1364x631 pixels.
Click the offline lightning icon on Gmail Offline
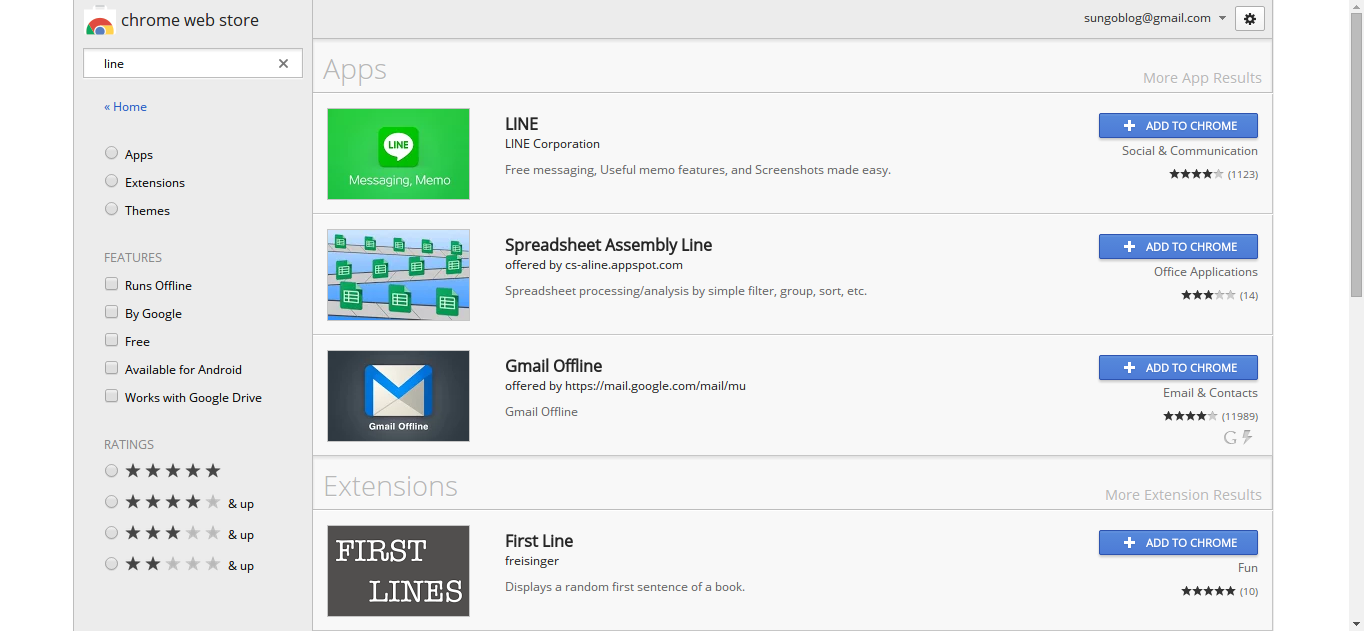1247,437
